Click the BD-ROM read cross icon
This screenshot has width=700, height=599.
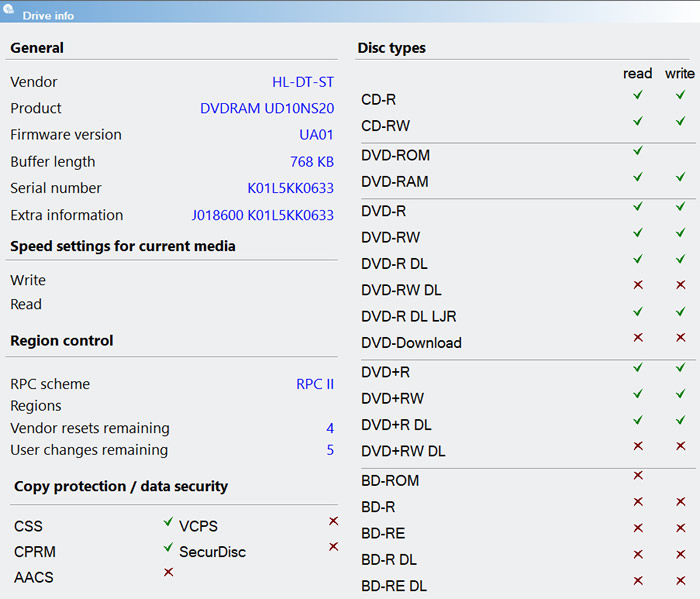click(638, 475)
